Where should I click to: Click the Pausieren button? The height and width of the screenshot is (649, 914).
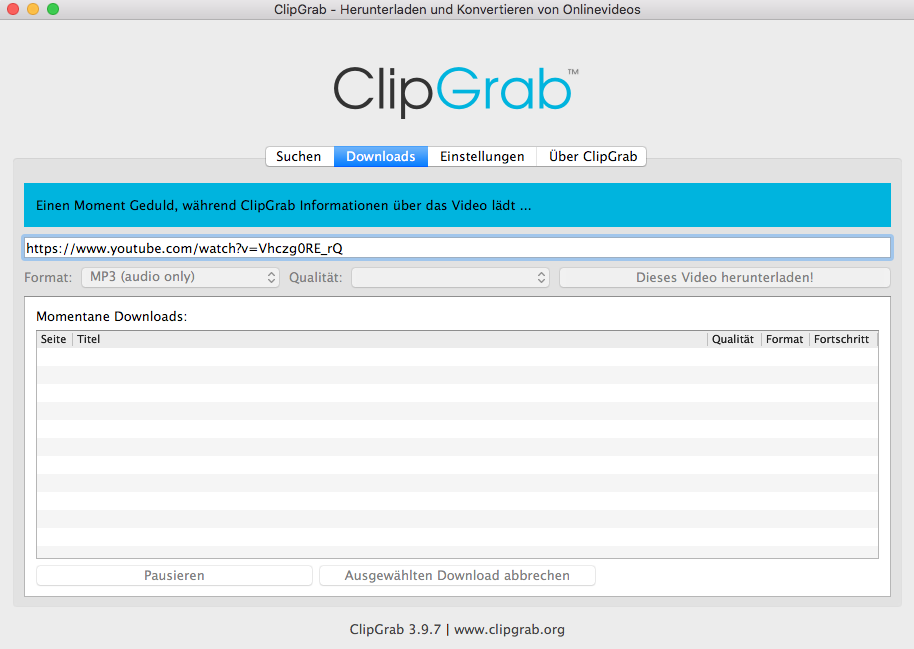[174, 576]
